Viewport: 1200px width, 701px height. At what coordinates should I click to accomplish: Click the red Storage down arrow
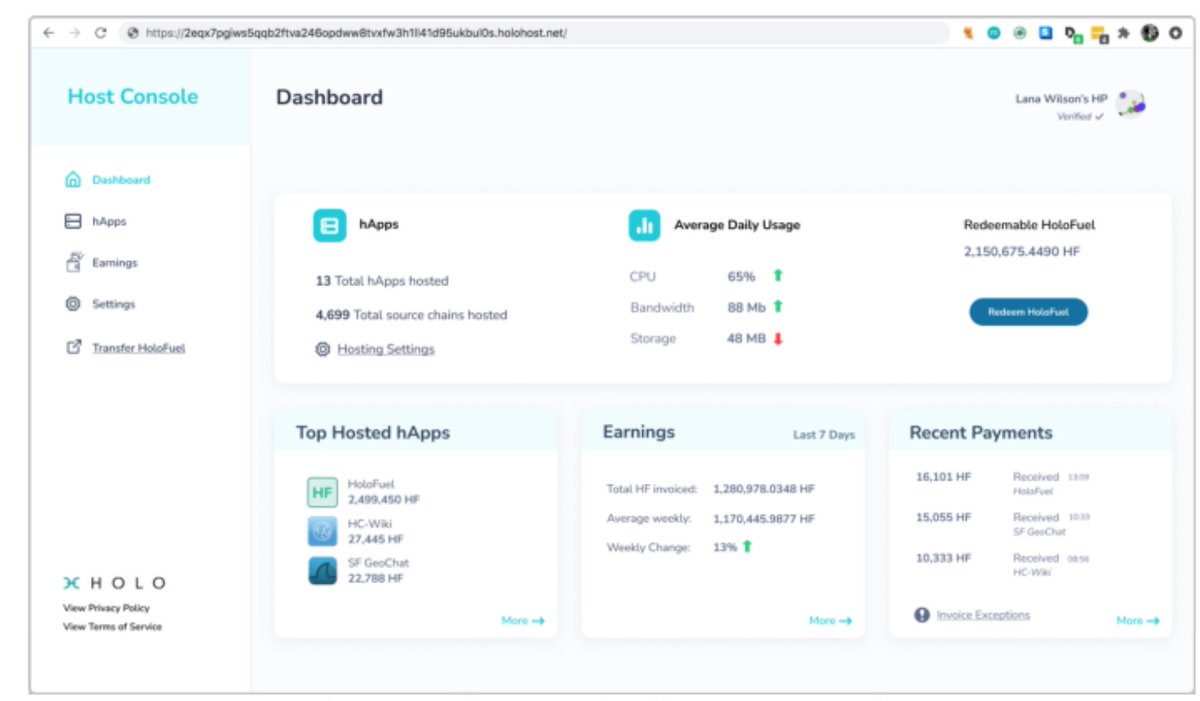pyautogui.click(x=777, y=339)
